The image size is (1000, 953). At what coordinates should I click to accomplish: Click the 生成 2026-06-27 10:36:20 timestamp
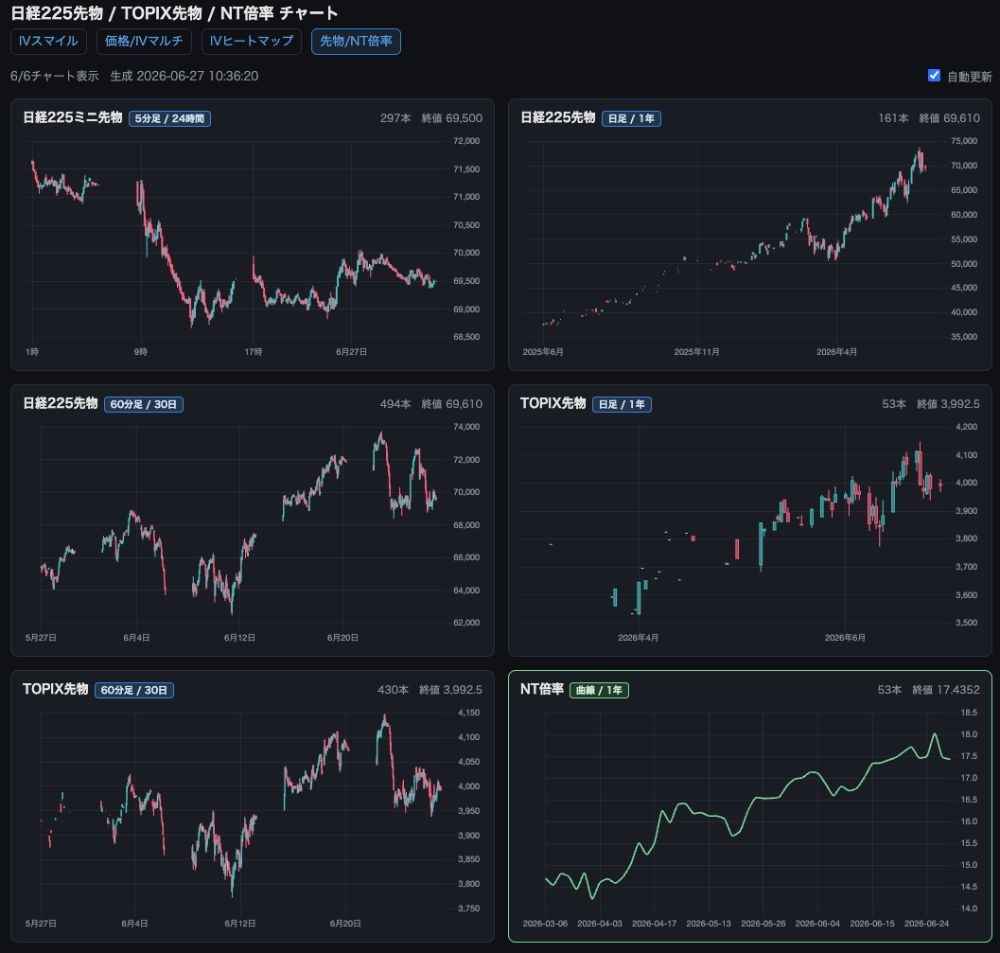click(x=184, y=76)
